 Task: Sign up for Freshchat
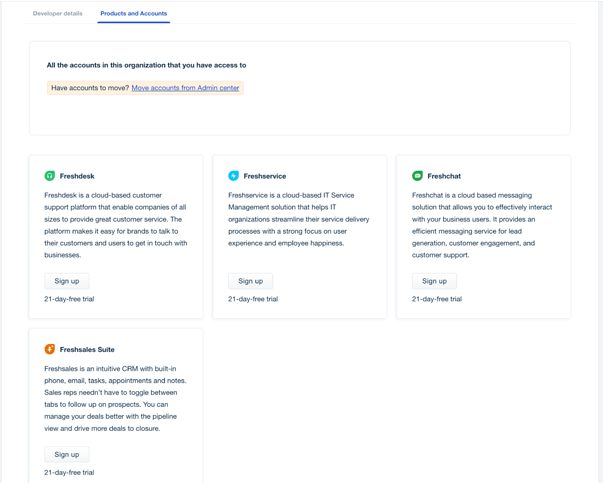[x=435, y=281]
